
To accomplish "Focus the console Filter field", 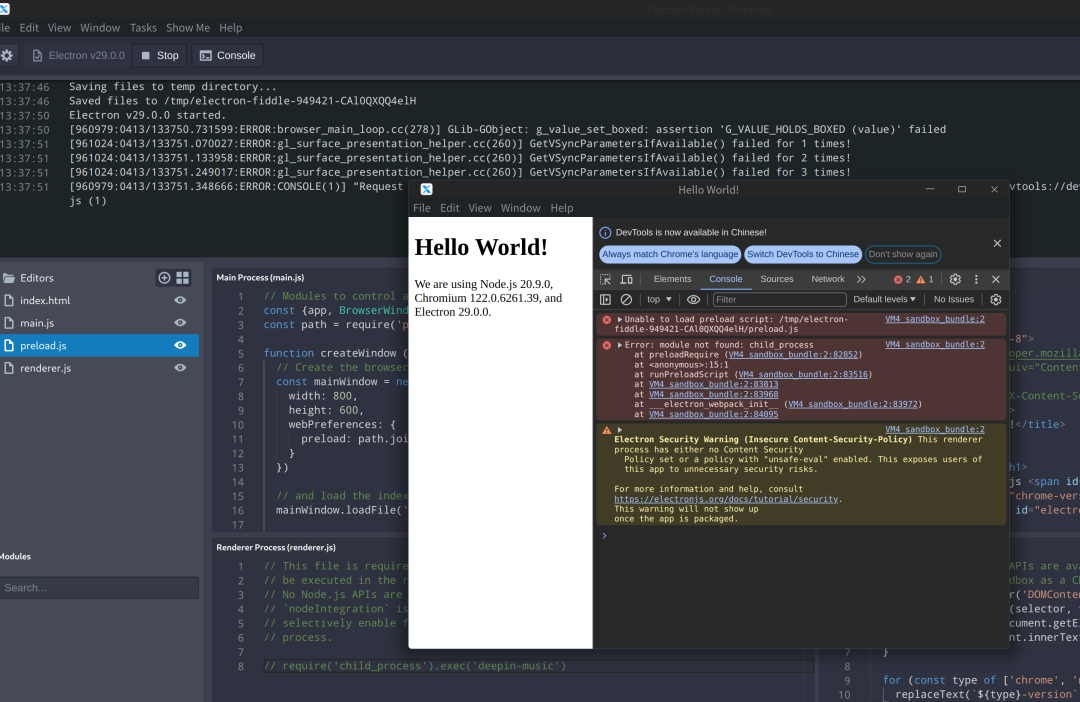I will click(779, 300).
